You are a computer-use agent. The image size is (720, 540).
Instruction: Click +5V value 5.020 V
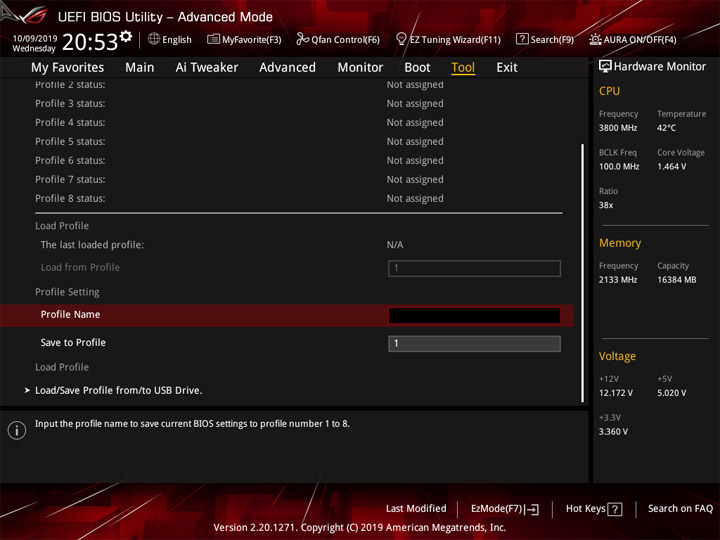pyautogui.click(x=671, y=393)
